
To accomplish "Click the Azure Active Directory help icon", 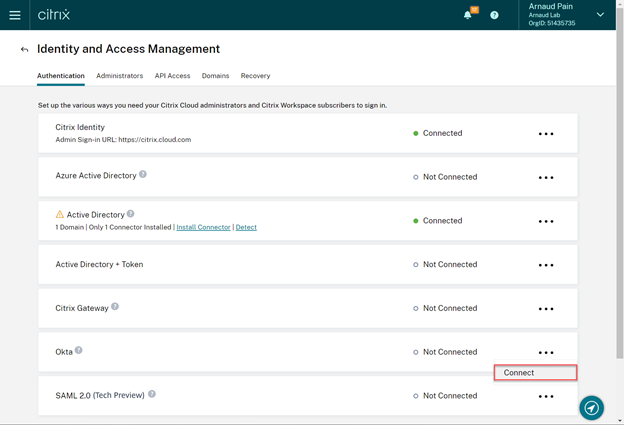I will pos(143,174).
